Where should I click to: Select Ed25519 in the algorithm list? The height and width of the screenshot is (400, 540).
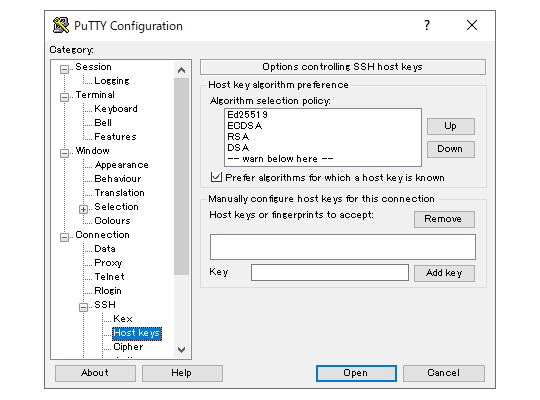click(x=248, y=115)
